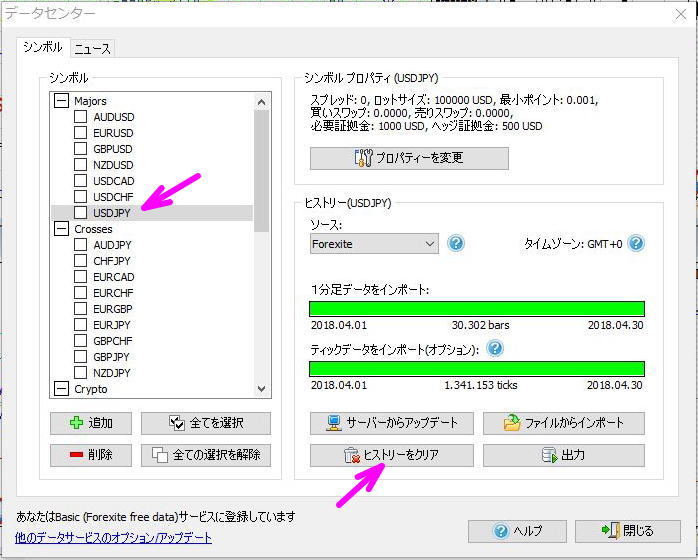Click the export icon on the 出力 button

pyautogui.click(x=549, y=455)
